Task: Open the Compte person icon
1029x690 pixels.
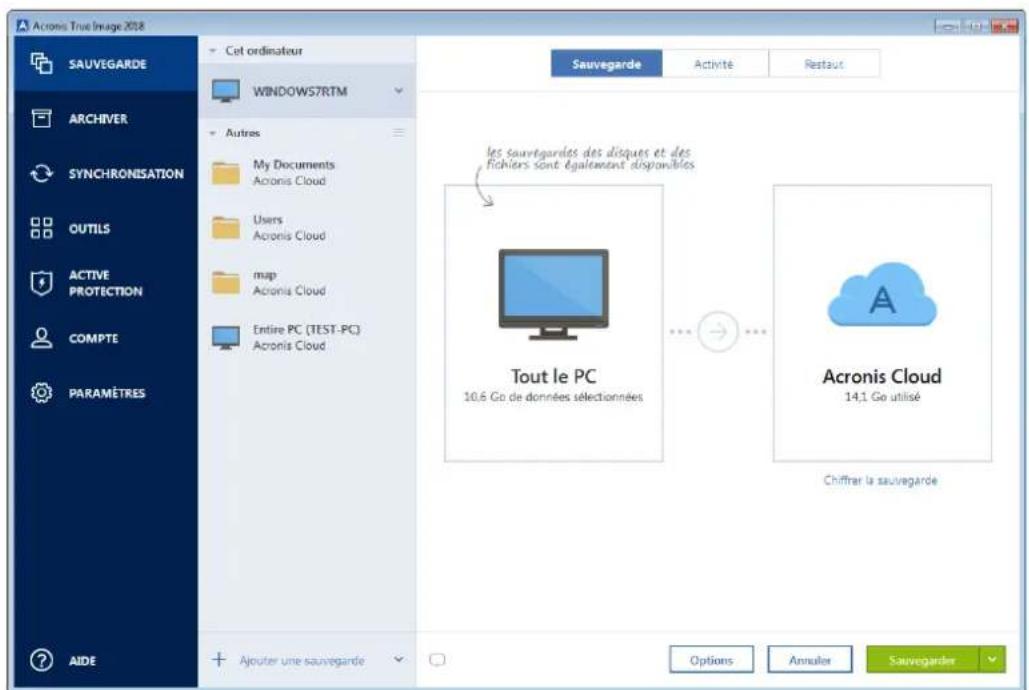Action: click(x=41, y=337)
